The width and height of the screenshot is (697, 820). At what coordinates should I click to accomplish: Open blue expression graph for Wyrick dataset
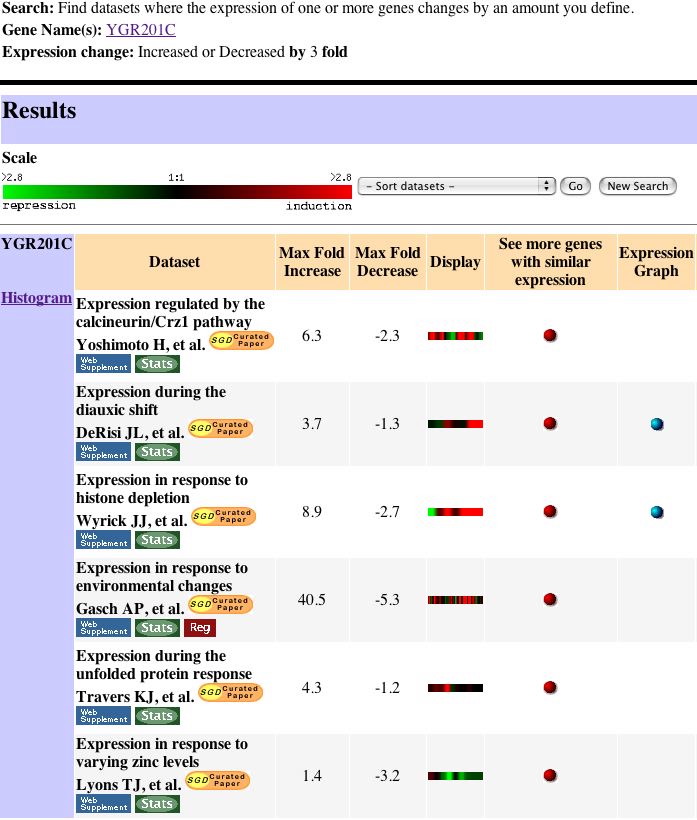click(656, 512)
